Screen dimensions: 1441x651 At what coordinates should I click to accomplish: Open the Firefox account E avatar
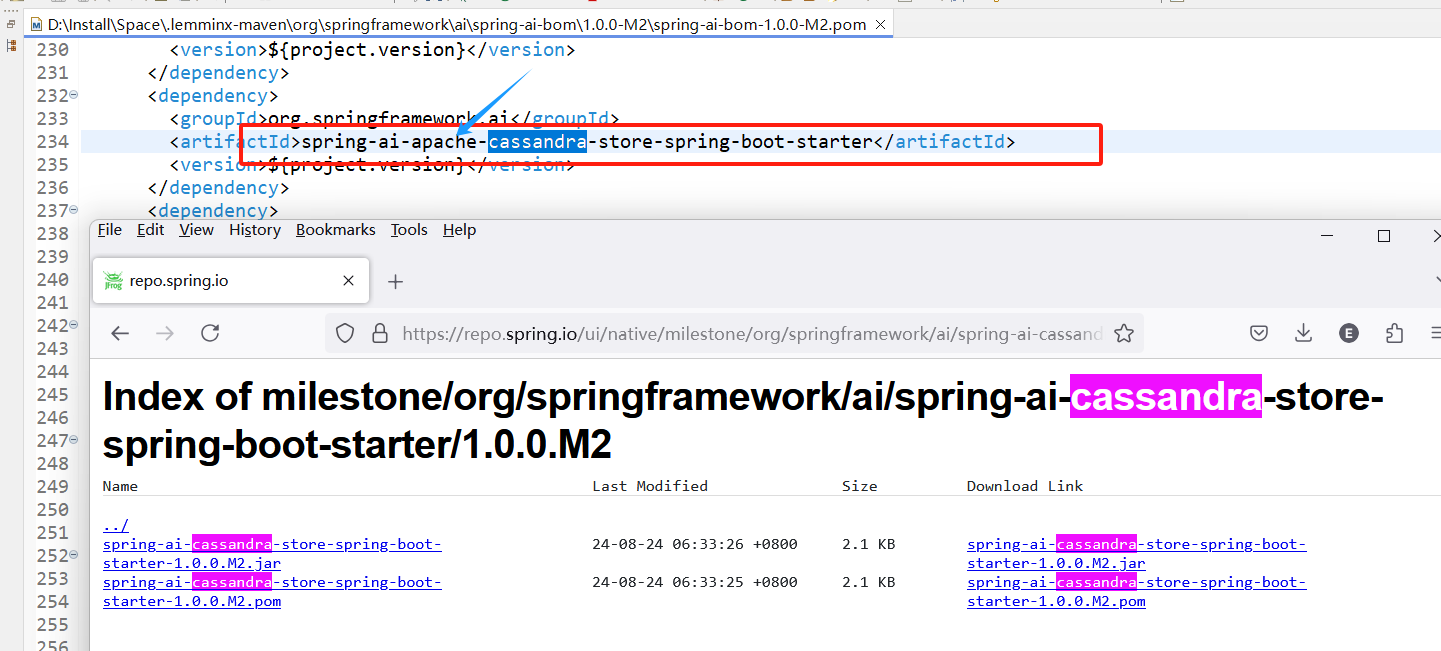(1349, 334)
